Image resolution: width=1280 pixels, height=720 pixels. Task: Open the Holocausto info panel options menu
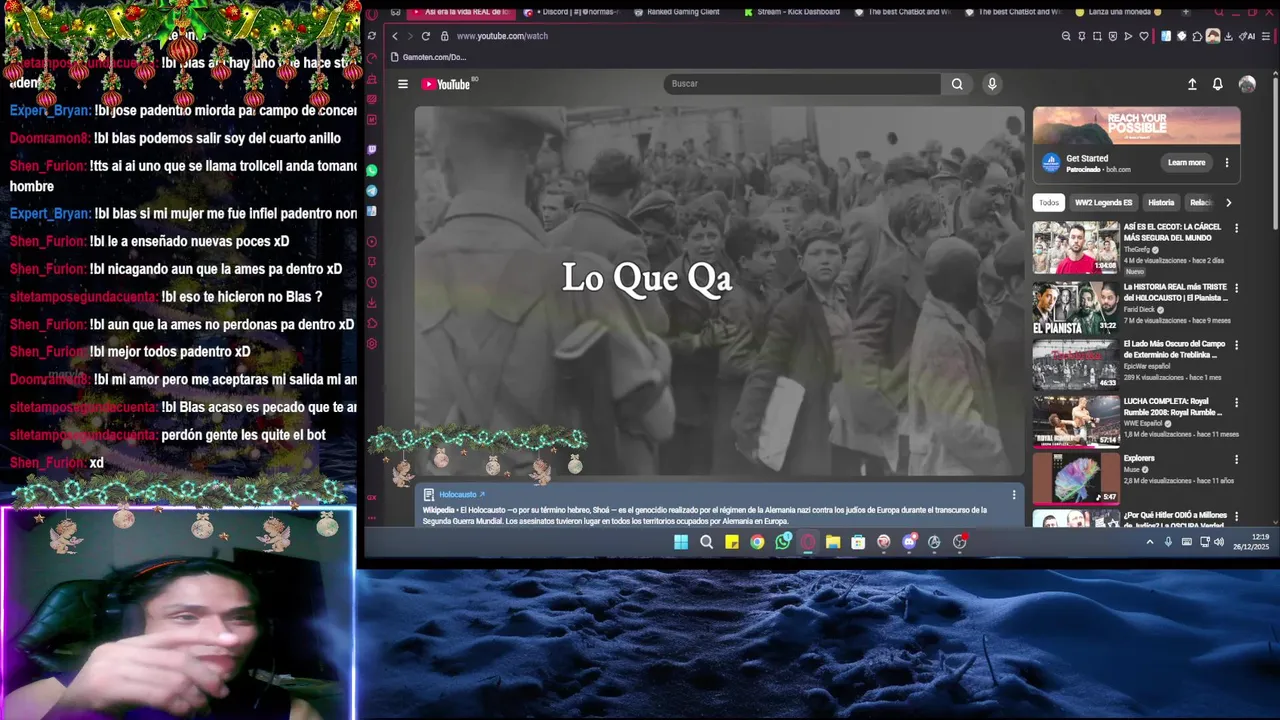click(1013, 495)
